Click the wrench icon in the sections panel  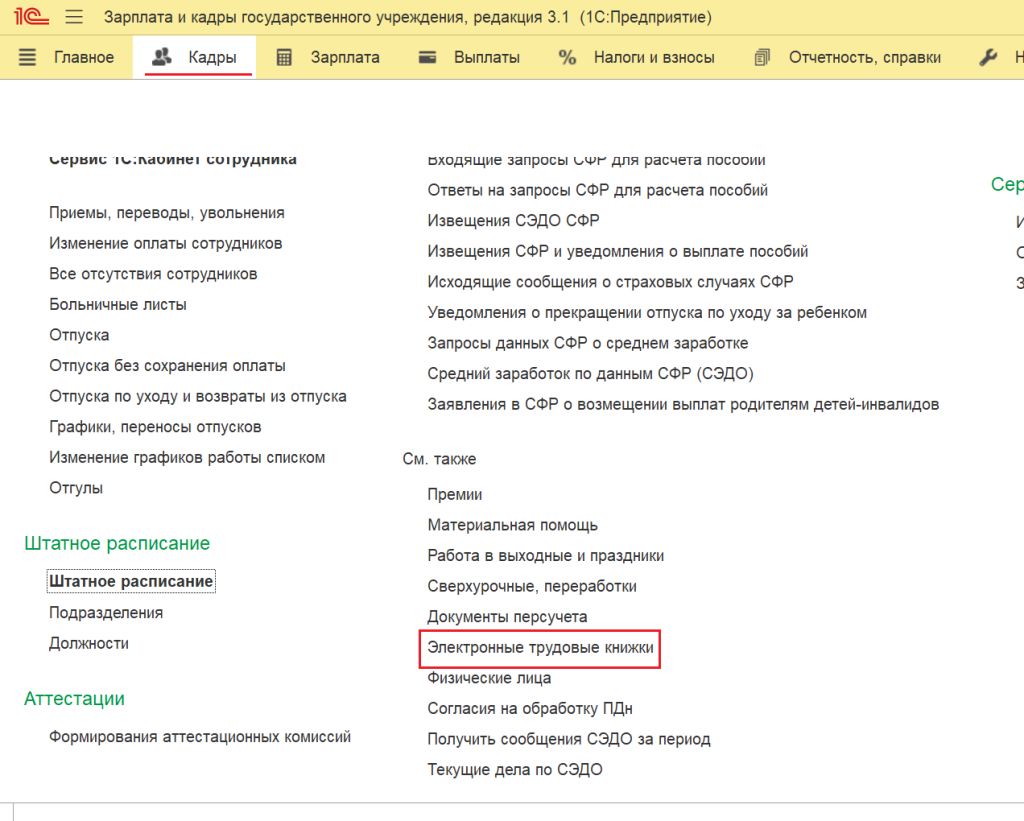[989, 58]
